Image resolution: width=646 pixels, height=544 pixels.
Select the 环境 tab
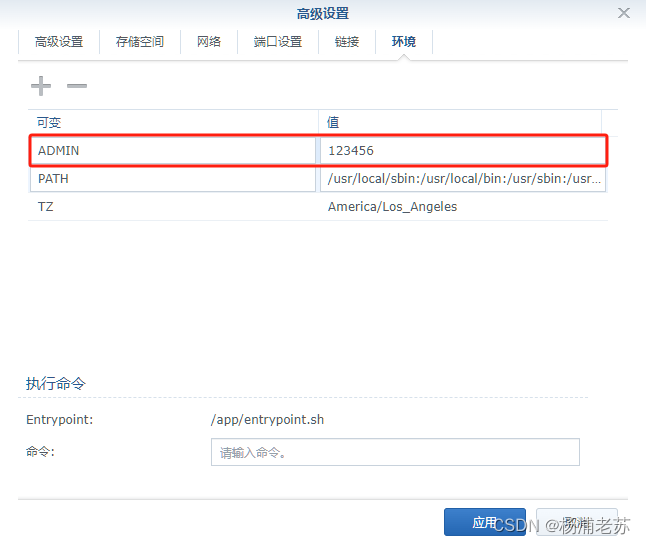(x=404, y=42)
